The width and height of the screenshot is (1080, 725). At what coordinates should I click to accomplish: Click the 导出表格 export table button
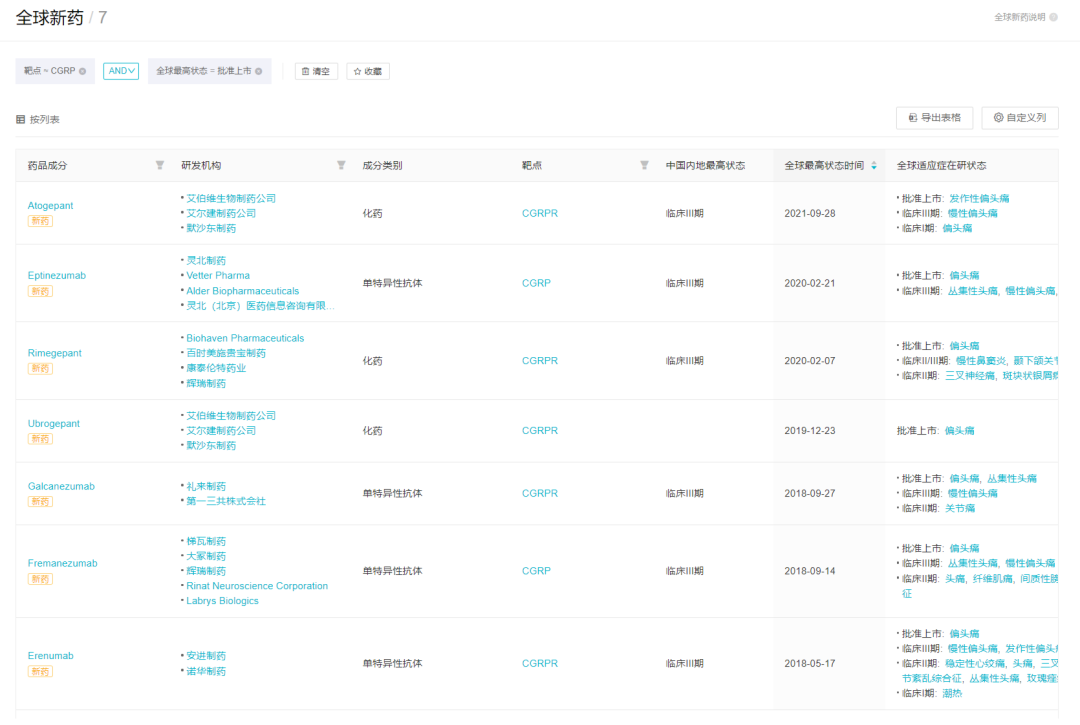(x=934, y=118)
